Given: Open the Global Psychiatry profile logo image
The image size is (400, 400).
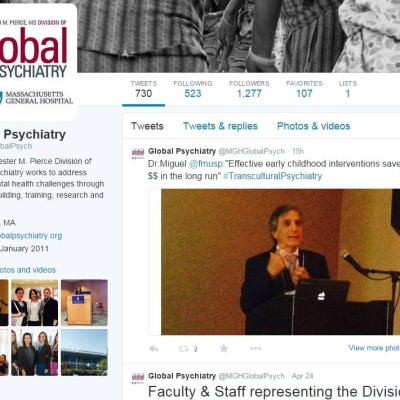Looking at the screenshot, I should [x=36, y=62].
